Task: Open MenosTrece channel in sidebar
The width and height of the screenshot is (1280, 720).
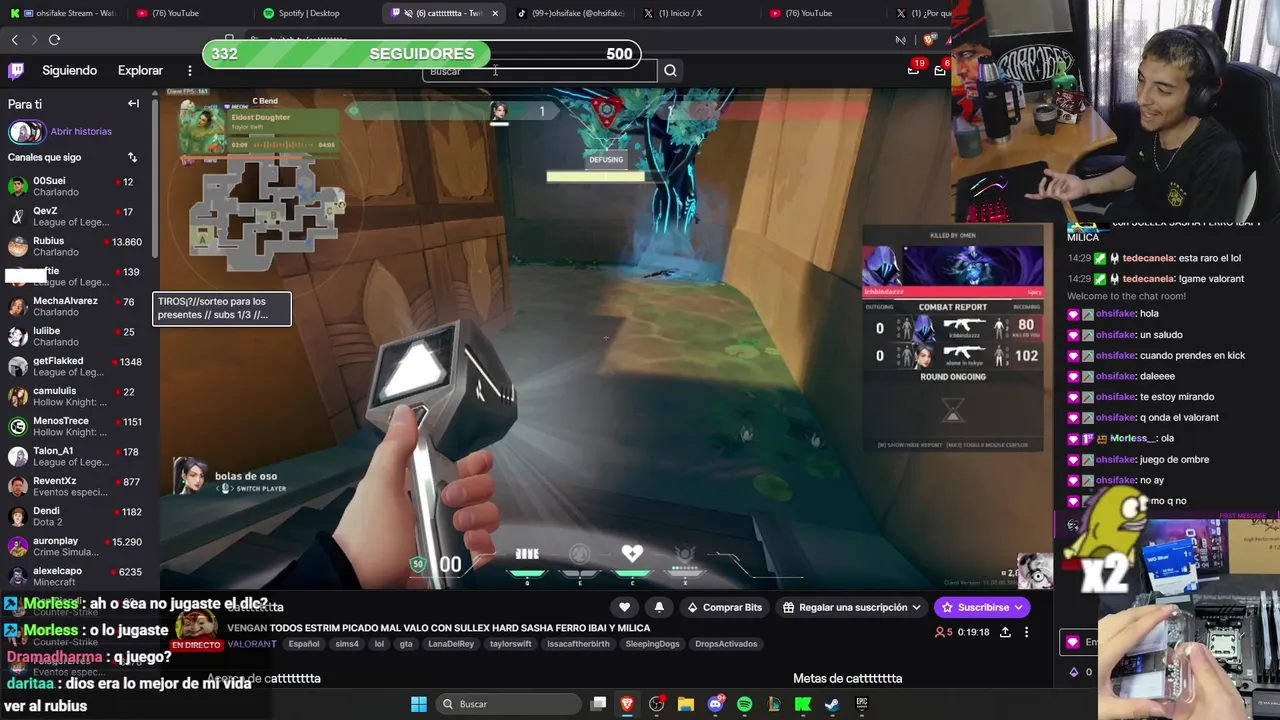Action: click(75, 426)
